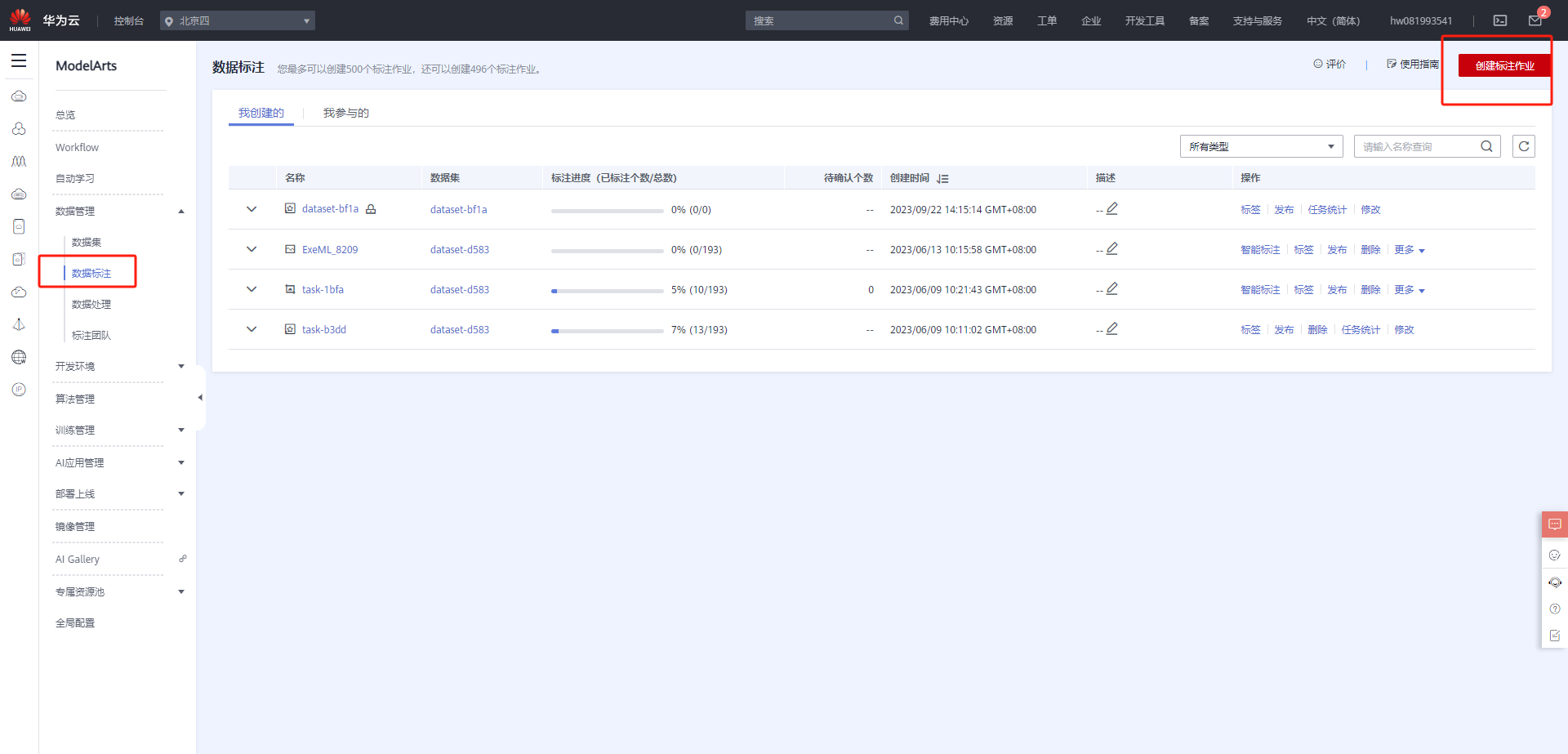Select 数据处理 in the sidebar
The image size is (1568, 754).
91,304
